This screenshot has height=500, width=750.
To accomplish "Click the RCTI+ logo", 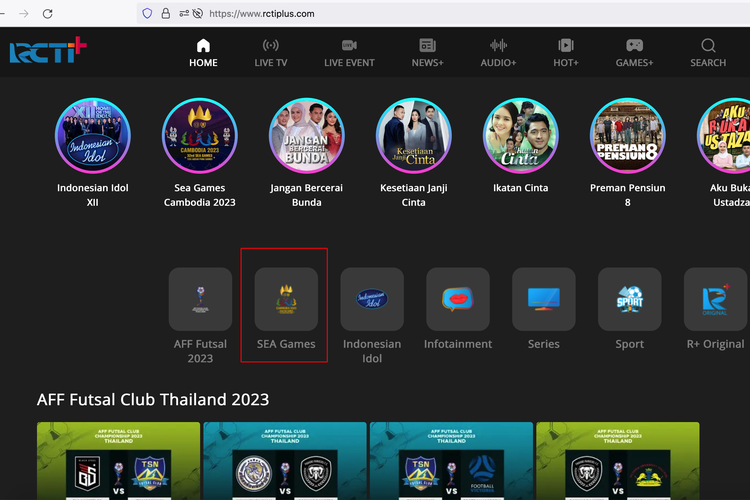I will pos(48,52).
